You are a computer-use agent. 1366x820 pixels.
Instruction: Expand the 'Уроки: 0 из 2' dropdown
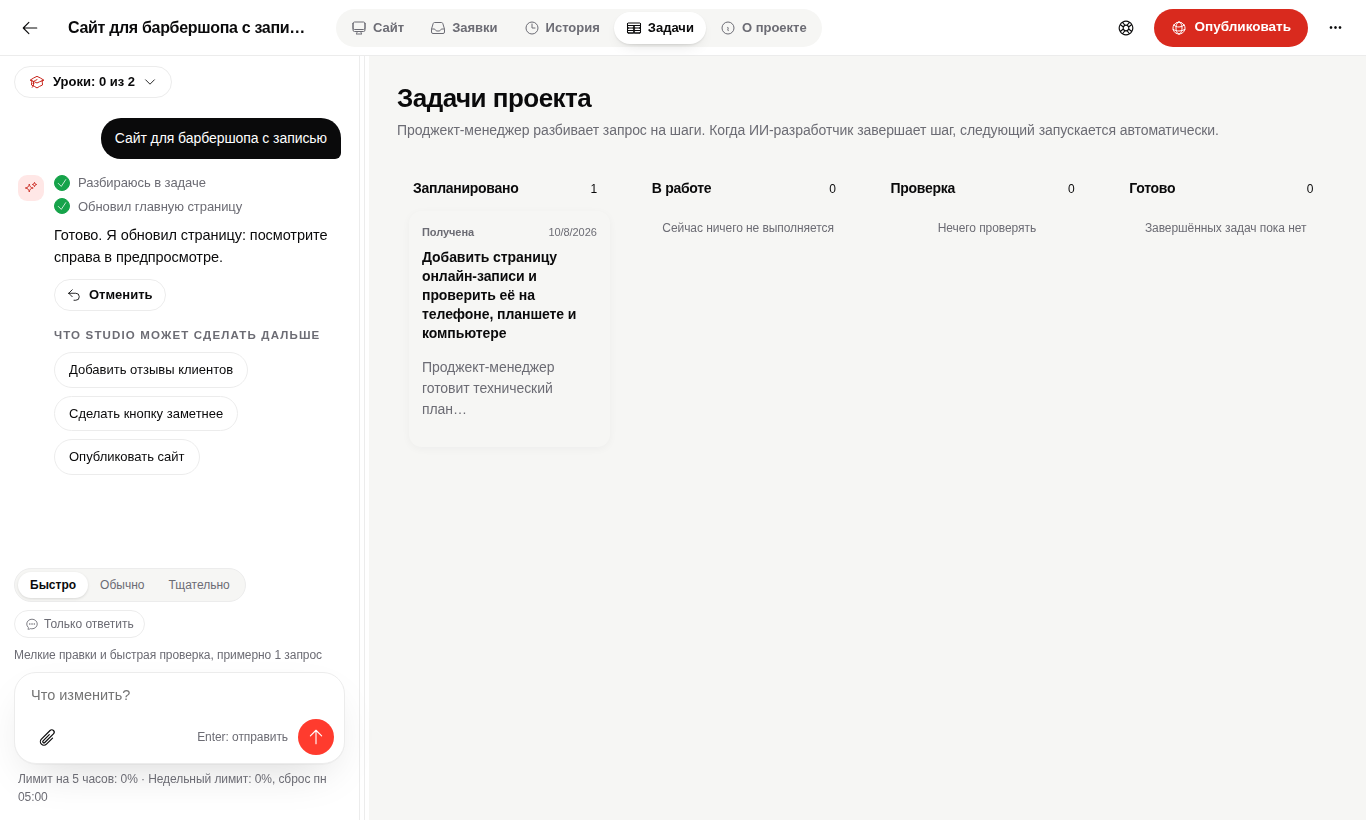coord(93,82)
